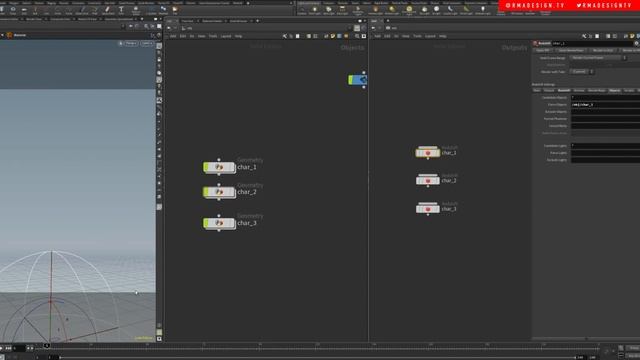Open the No cam camera menu
640x360 pixels.
[146, 43]
